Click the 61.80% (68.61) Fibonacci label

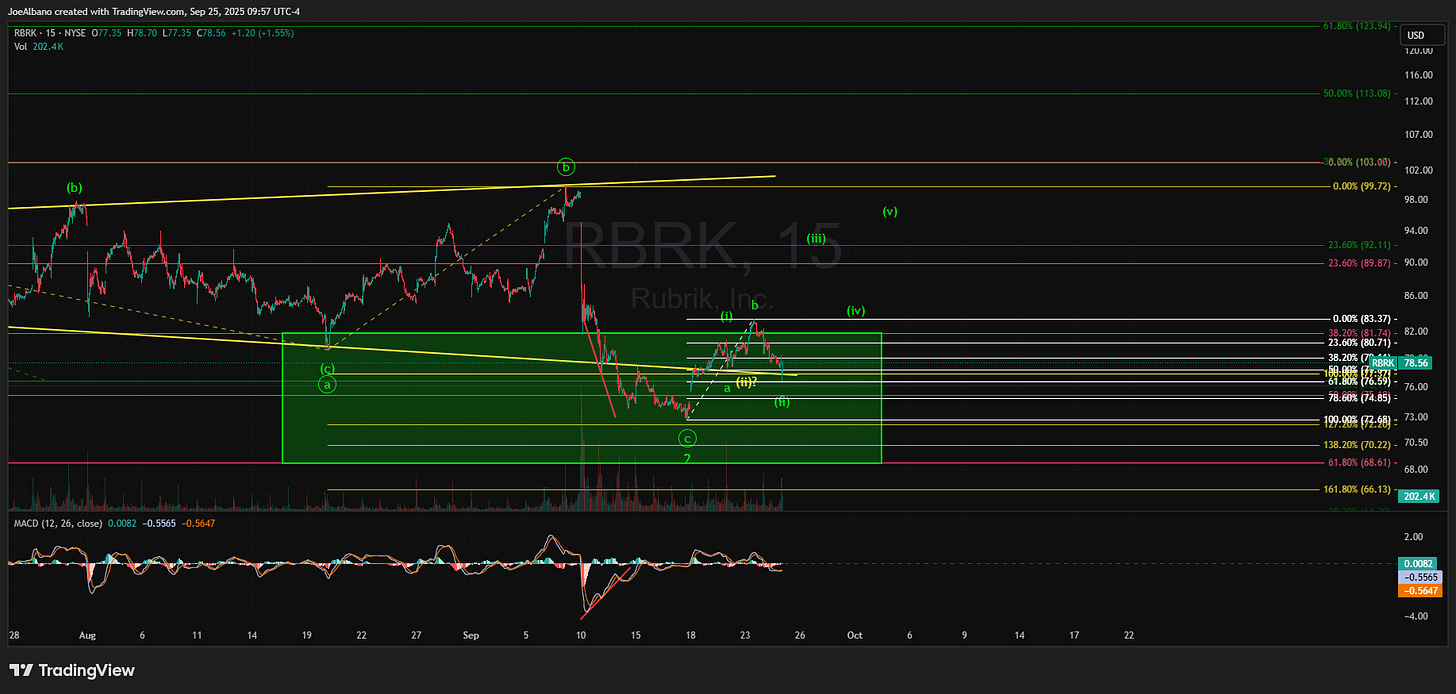[1359, 463]
